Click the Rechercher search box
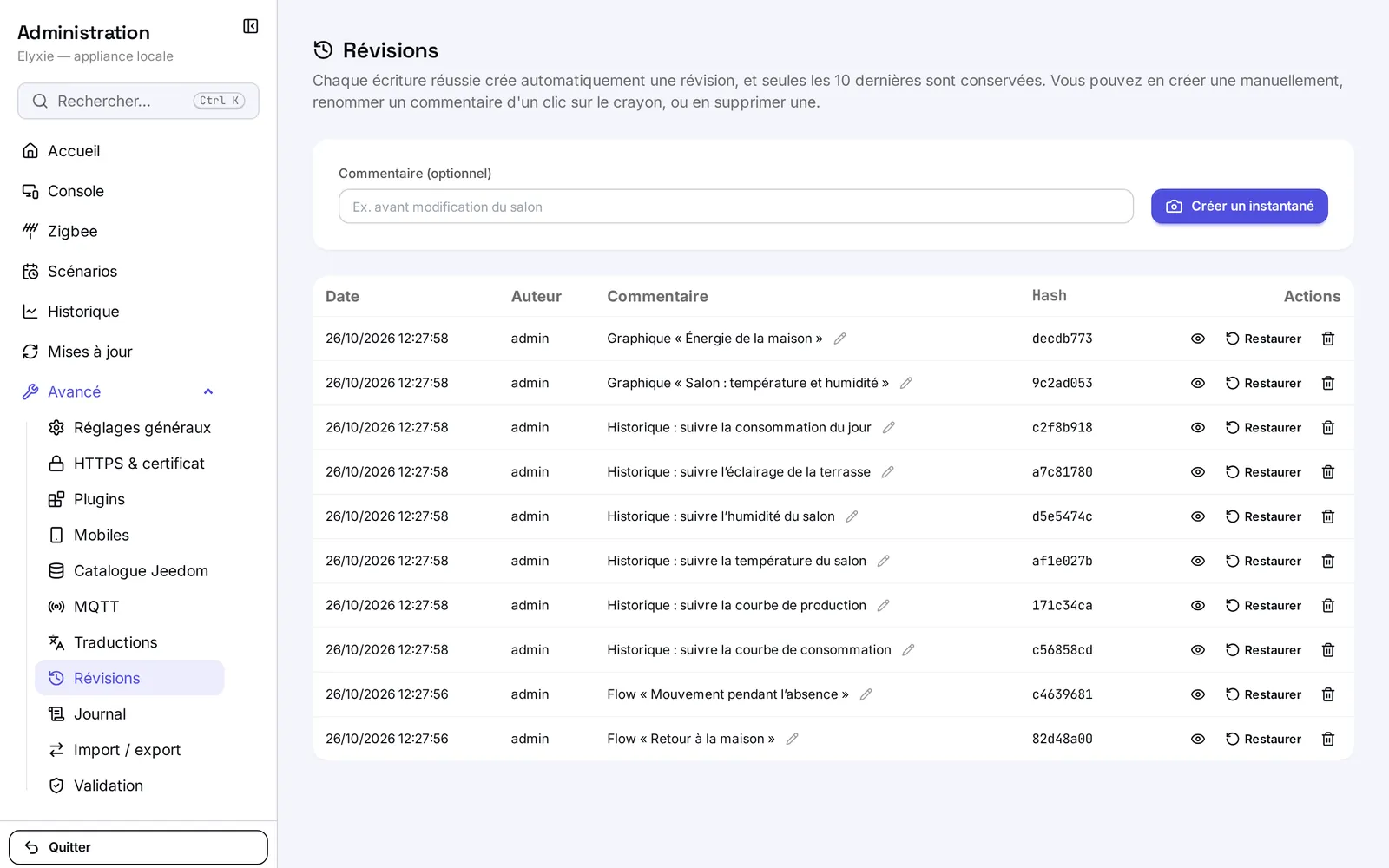The width and height of the screenshot is (1389, 868). click(138, 101)
